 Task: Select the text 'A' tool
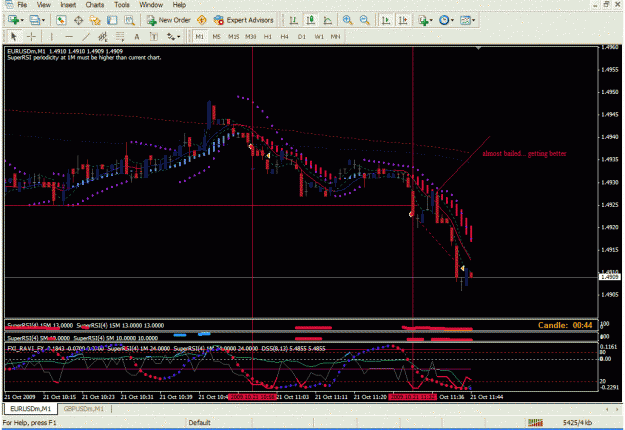pos(137,37)
